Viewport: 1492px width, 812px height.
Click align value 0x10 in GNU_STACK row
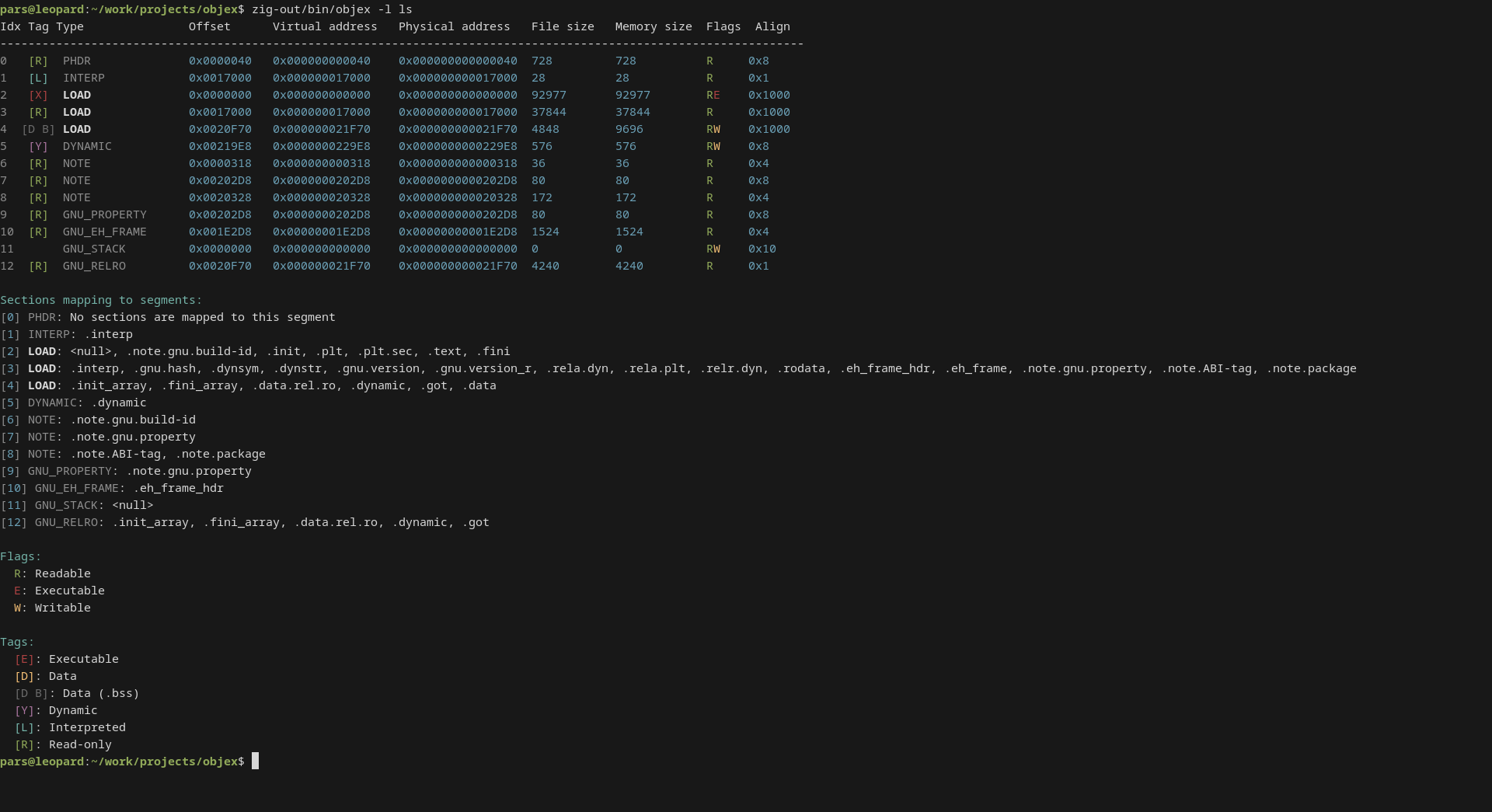point(762,249)
